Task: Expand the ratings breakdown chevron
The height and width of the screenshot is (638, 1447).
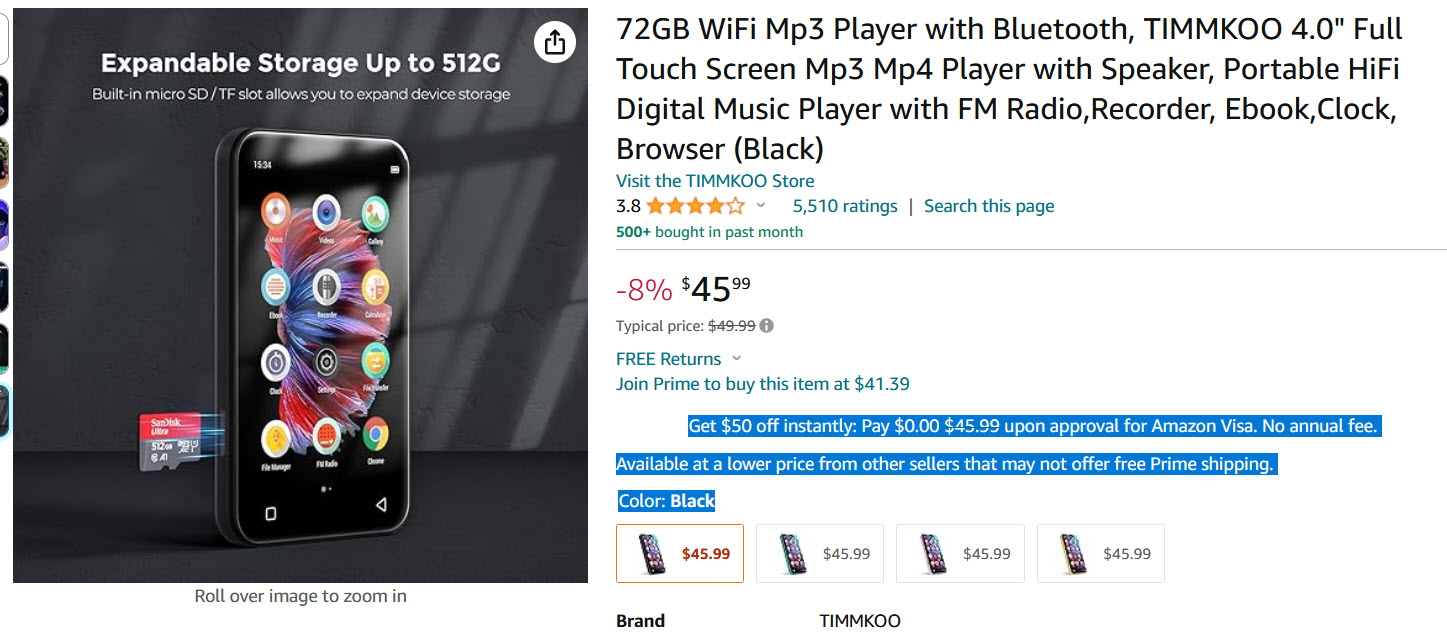Action: point(763,206)
